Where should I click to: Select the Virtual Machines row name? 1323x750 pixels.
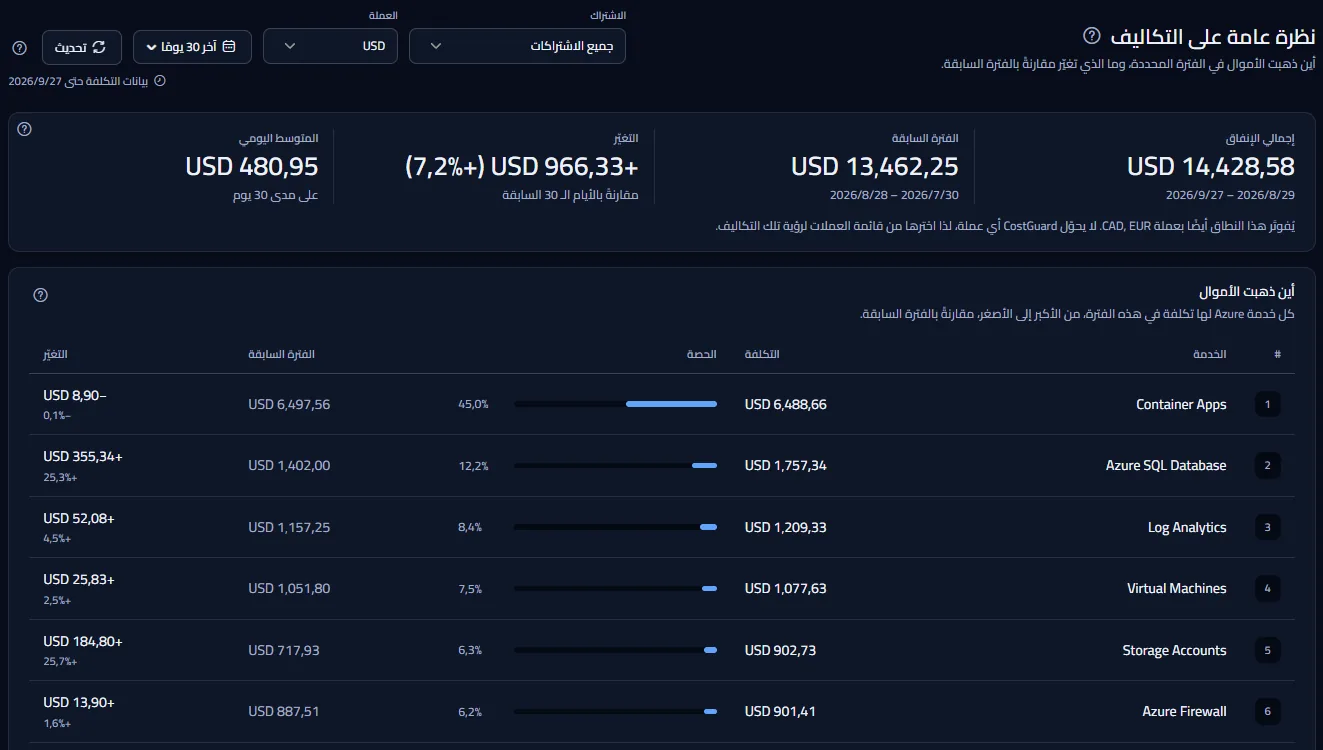[x=1177, y=589]
